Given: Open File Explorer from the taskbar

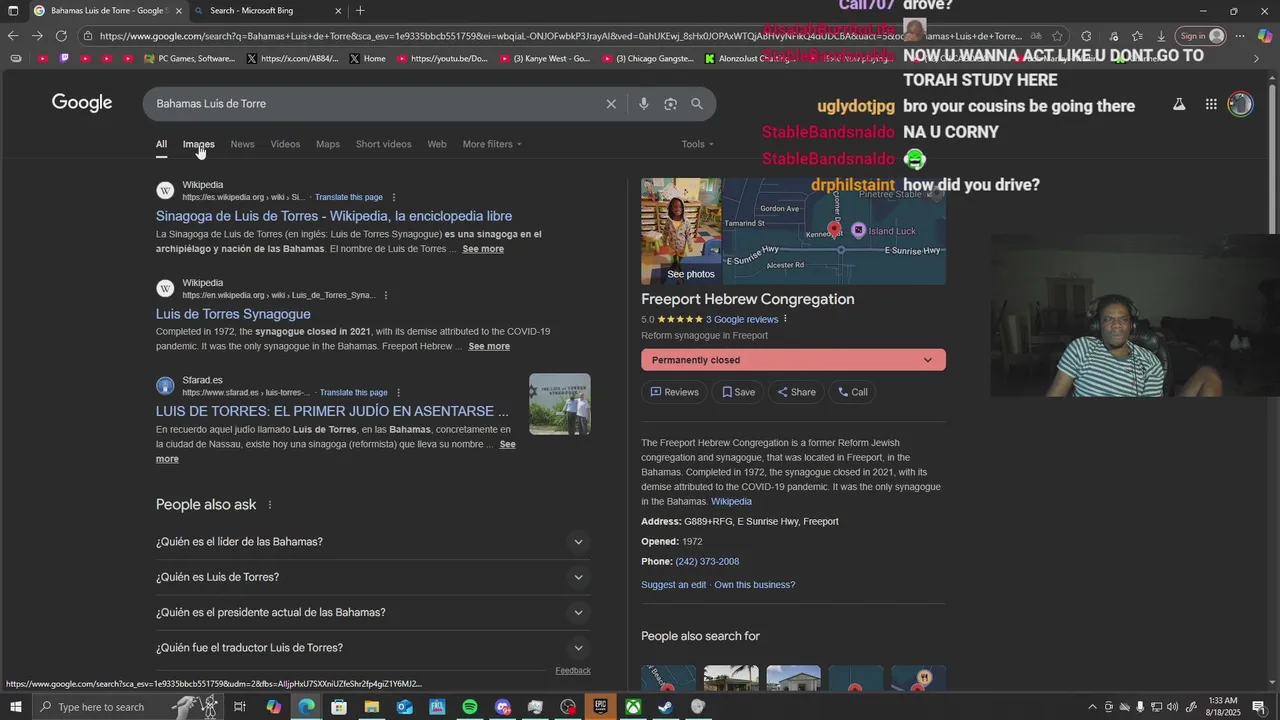Looking at the screenshot, I should 372,707.
